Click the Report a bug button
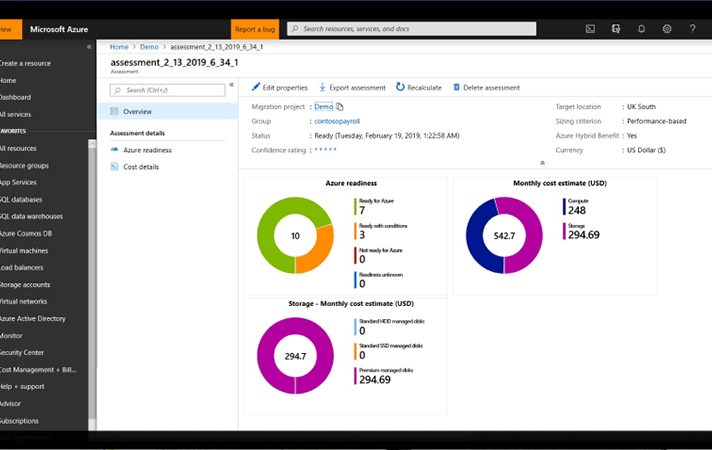Image resolution: width=712 pixels, height=450 pixels. coord(255,29)
